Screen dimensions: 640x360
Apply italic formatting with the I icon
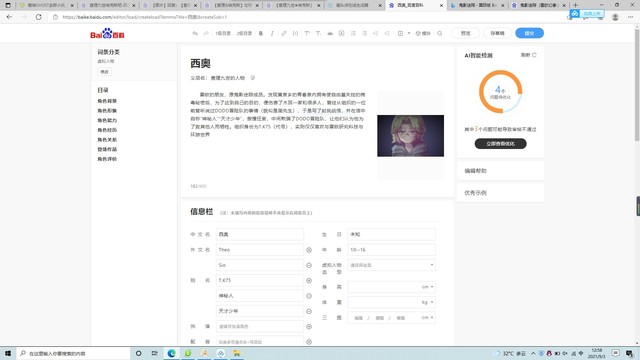pyautogui.click(x=272, y=33)
